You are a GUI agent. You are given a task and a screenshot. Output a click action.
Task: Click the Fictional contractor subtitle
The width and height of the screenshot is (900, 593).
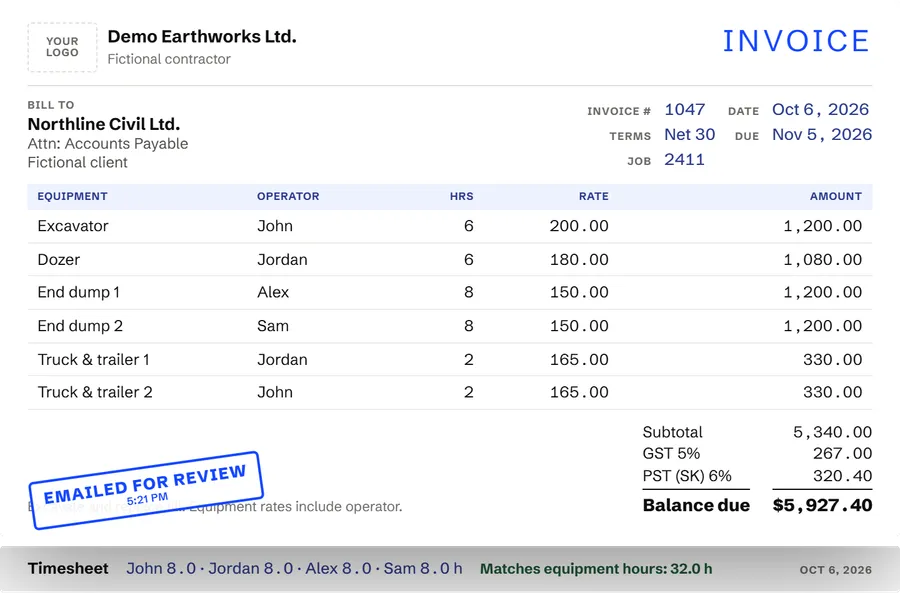tap(169, 59)
